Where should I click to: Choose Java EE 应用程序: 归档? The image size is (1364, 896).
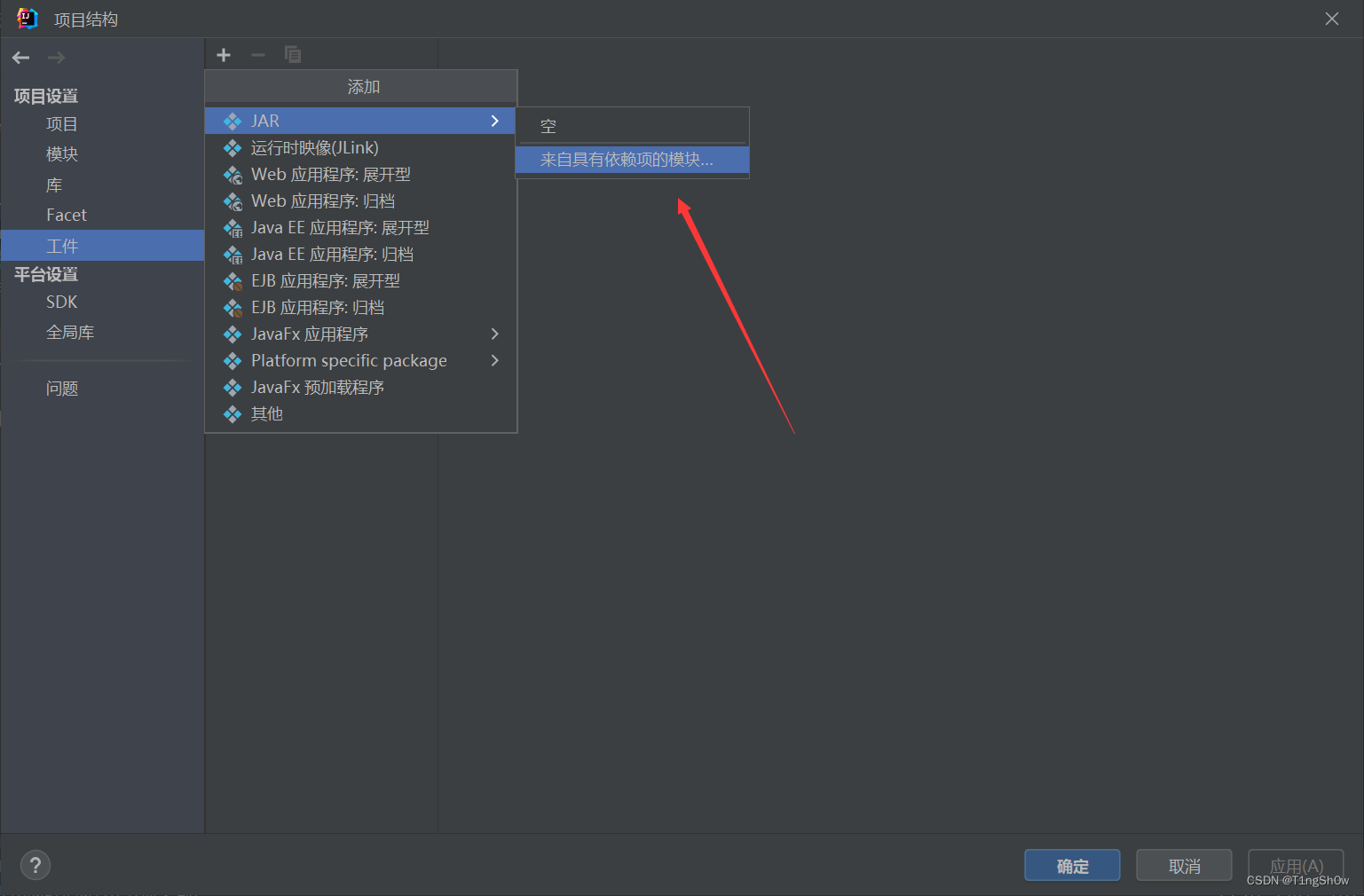pos(360,254)
